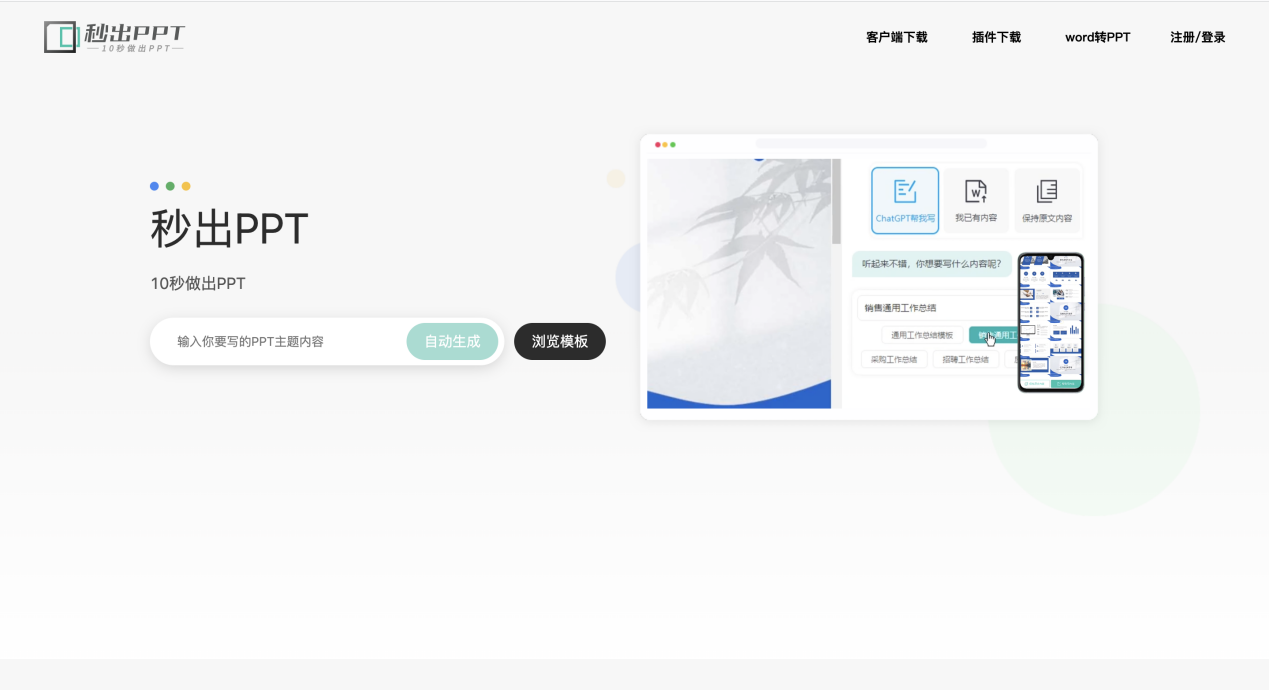Click the 浏览模板 browse templates button
Screen dimensions: 1269x690
[559, 341]
